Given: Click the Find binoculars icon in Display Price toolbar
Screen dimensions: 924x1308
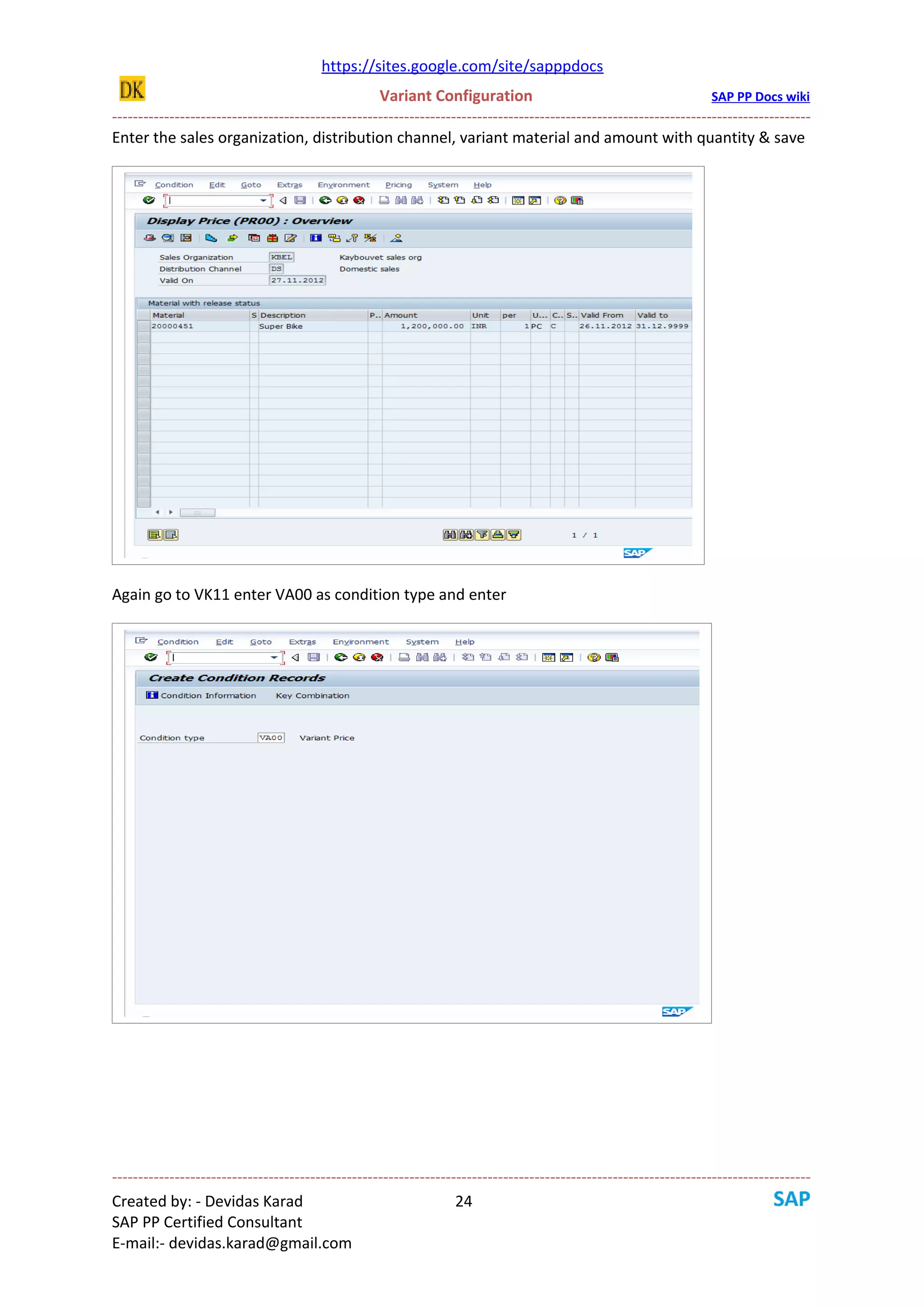Looking at the screenshot, I should pyautogui.click(x=401, y=200).
